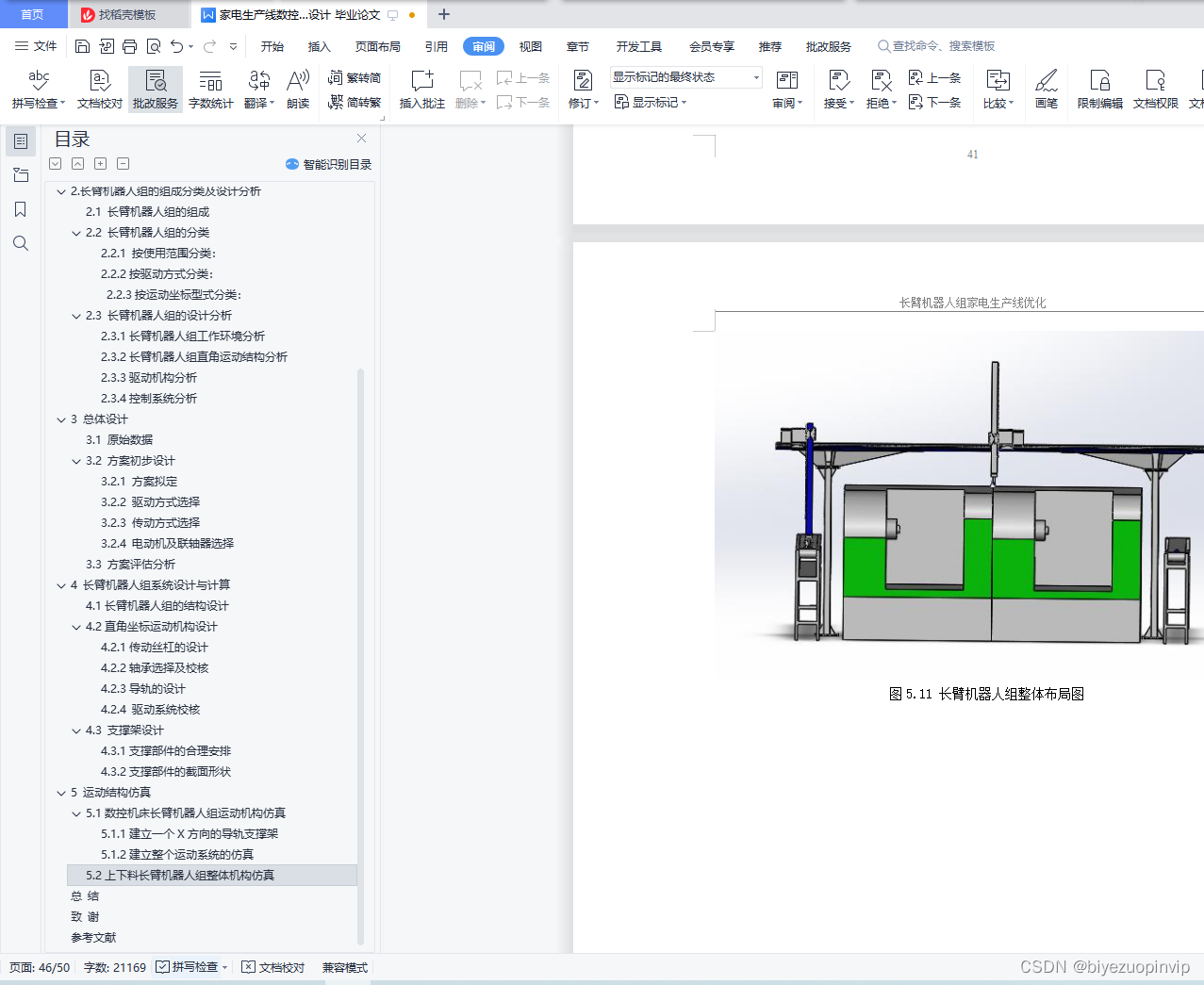Open the bookmark sidebar icon
Screen dimensions: 1204x985
click(x=21, y=209)
